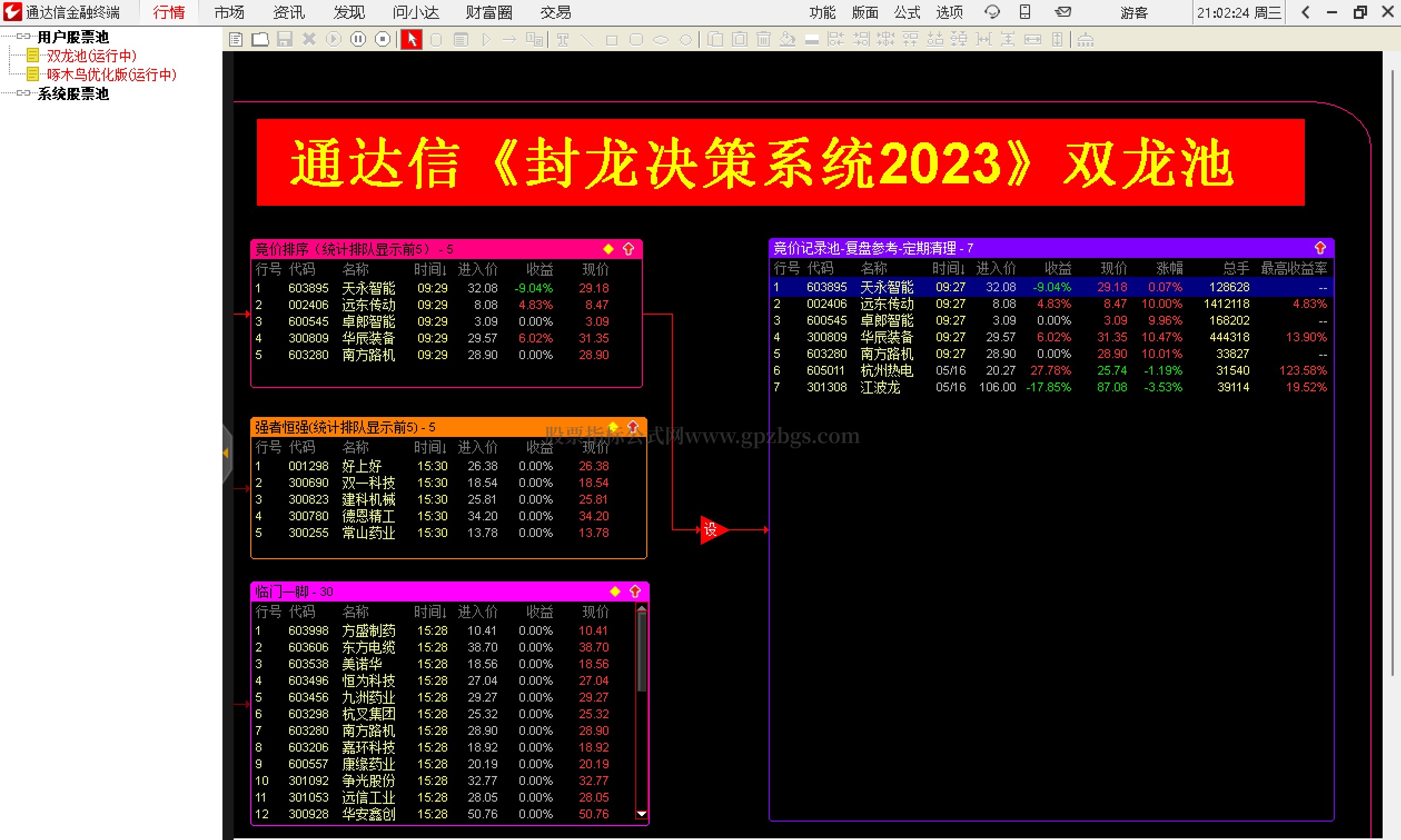Open the 公式 menu

907,12
